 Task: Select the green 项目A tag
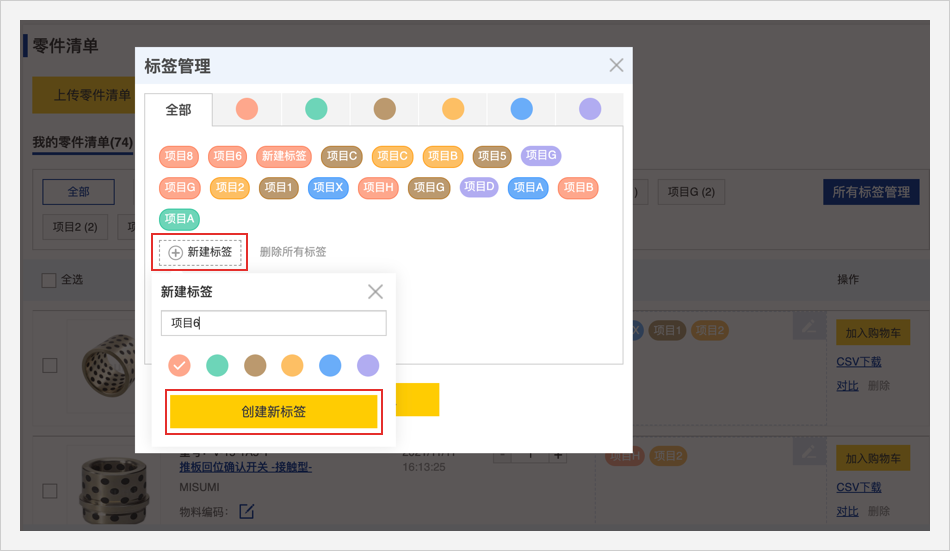(179, 218)
